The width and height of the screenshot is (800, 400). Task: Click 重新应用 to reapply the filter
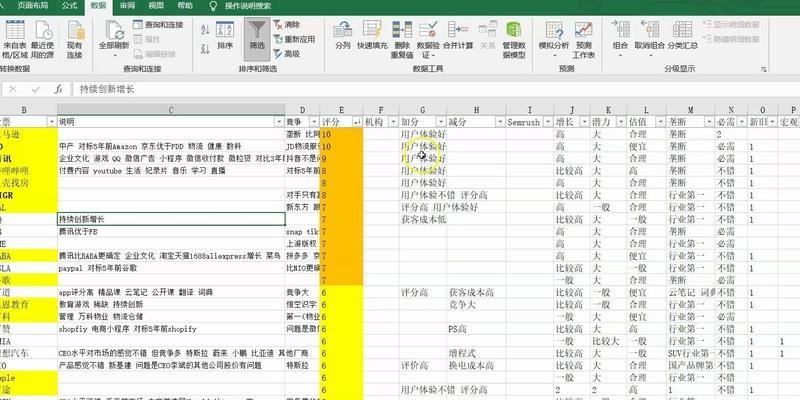click(x=294, y=39)
